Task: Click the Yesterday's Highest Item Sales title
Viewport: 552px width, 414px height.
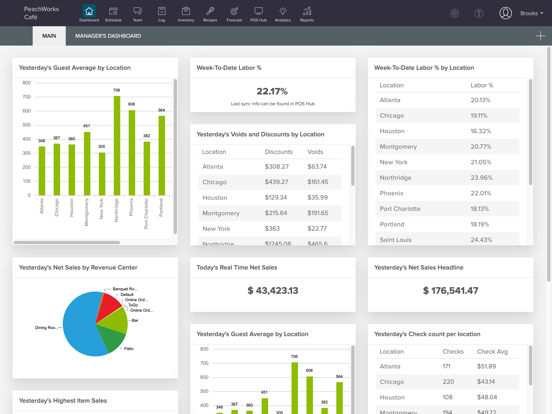Action: click(63, 401)
